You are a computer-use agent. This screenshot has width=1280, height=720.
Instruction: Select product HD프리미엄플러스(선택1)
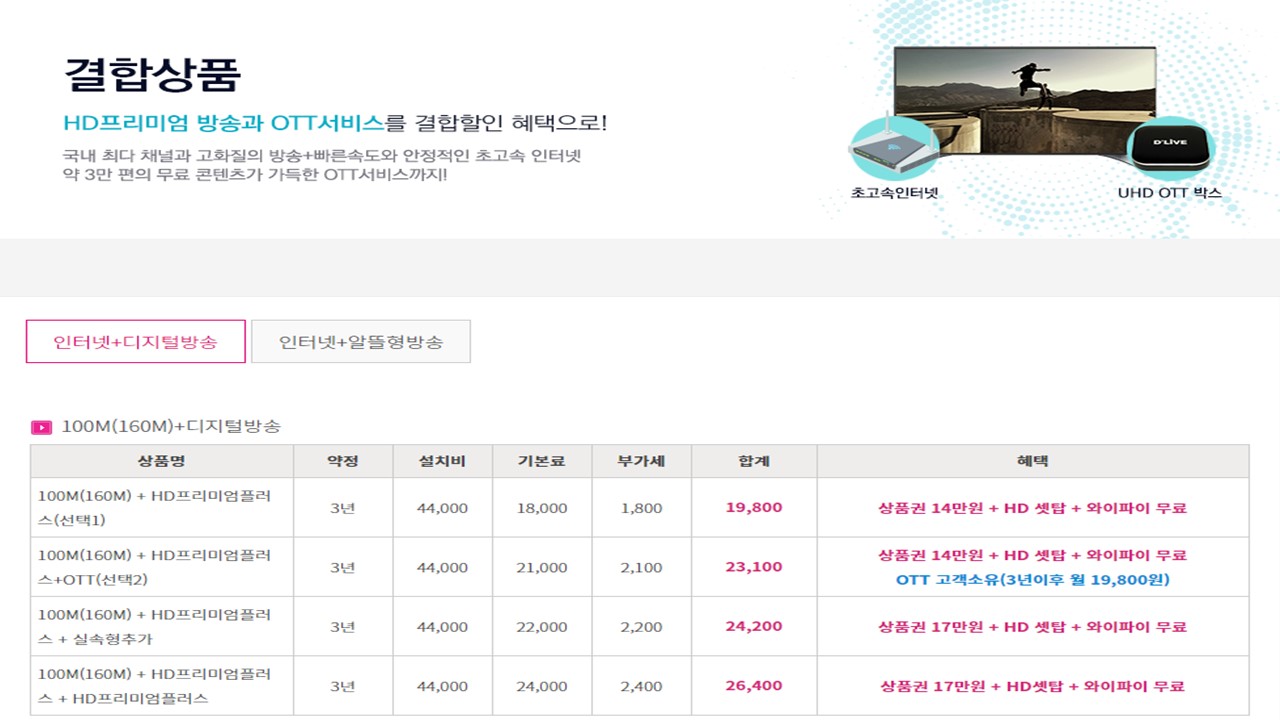(x=154, y=508)
